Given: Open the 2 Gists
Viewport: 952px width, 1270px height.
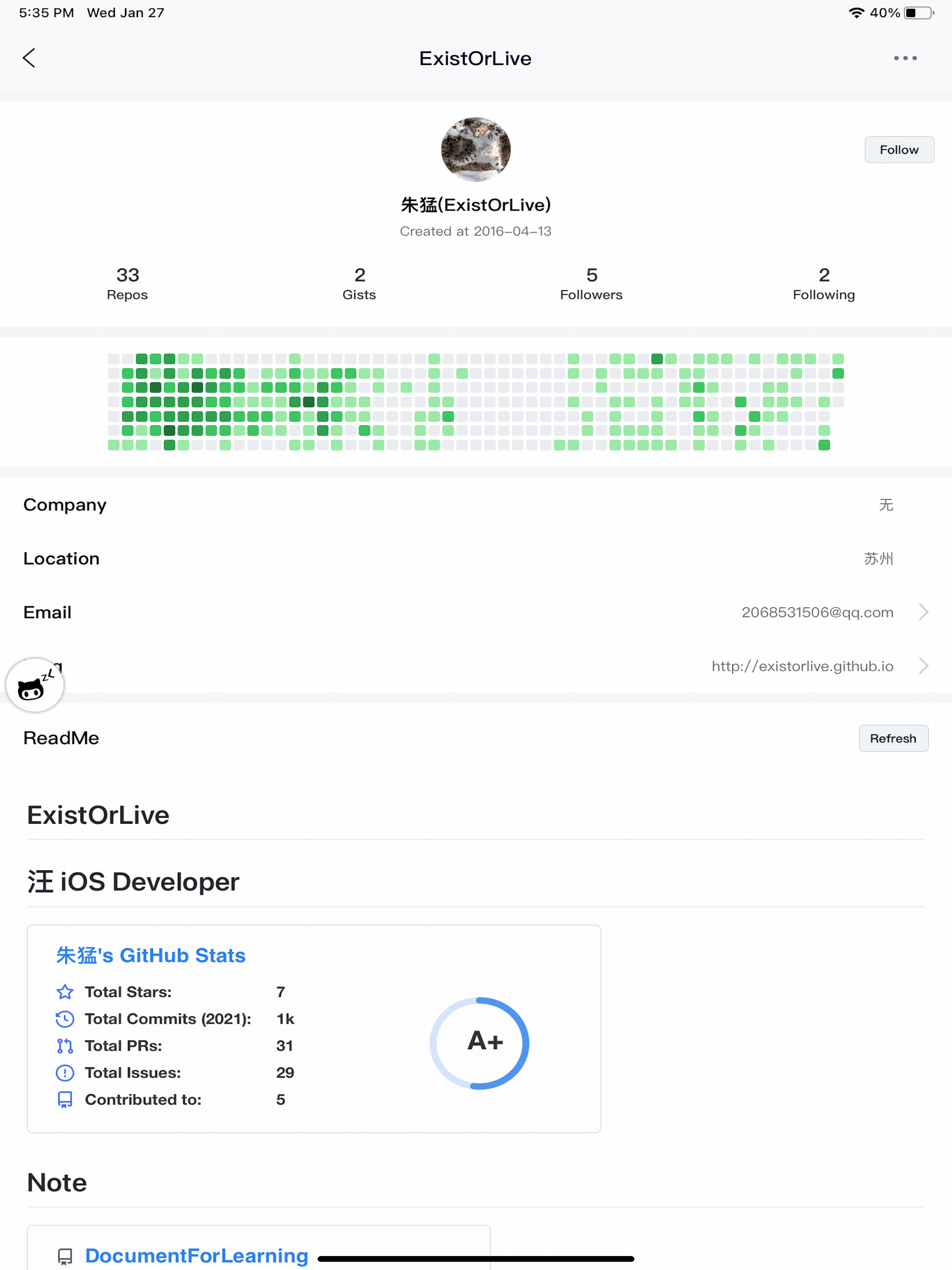Looking at the screenshot, I should pos(359,283).
